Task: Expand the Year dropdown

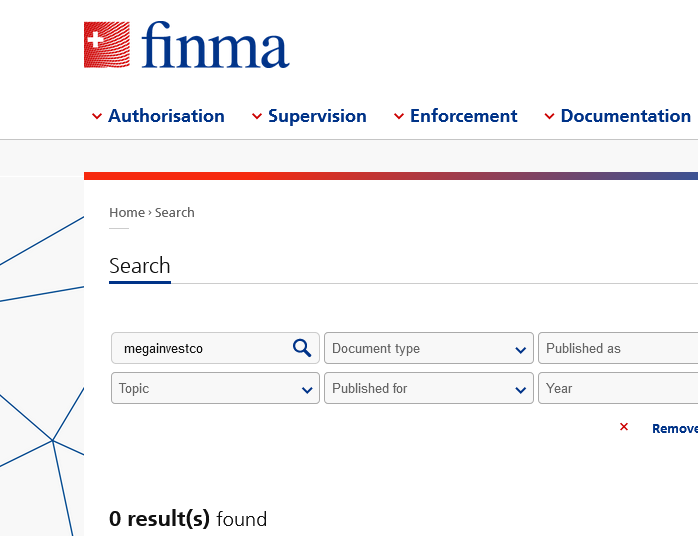Action: tap(618, 388)
